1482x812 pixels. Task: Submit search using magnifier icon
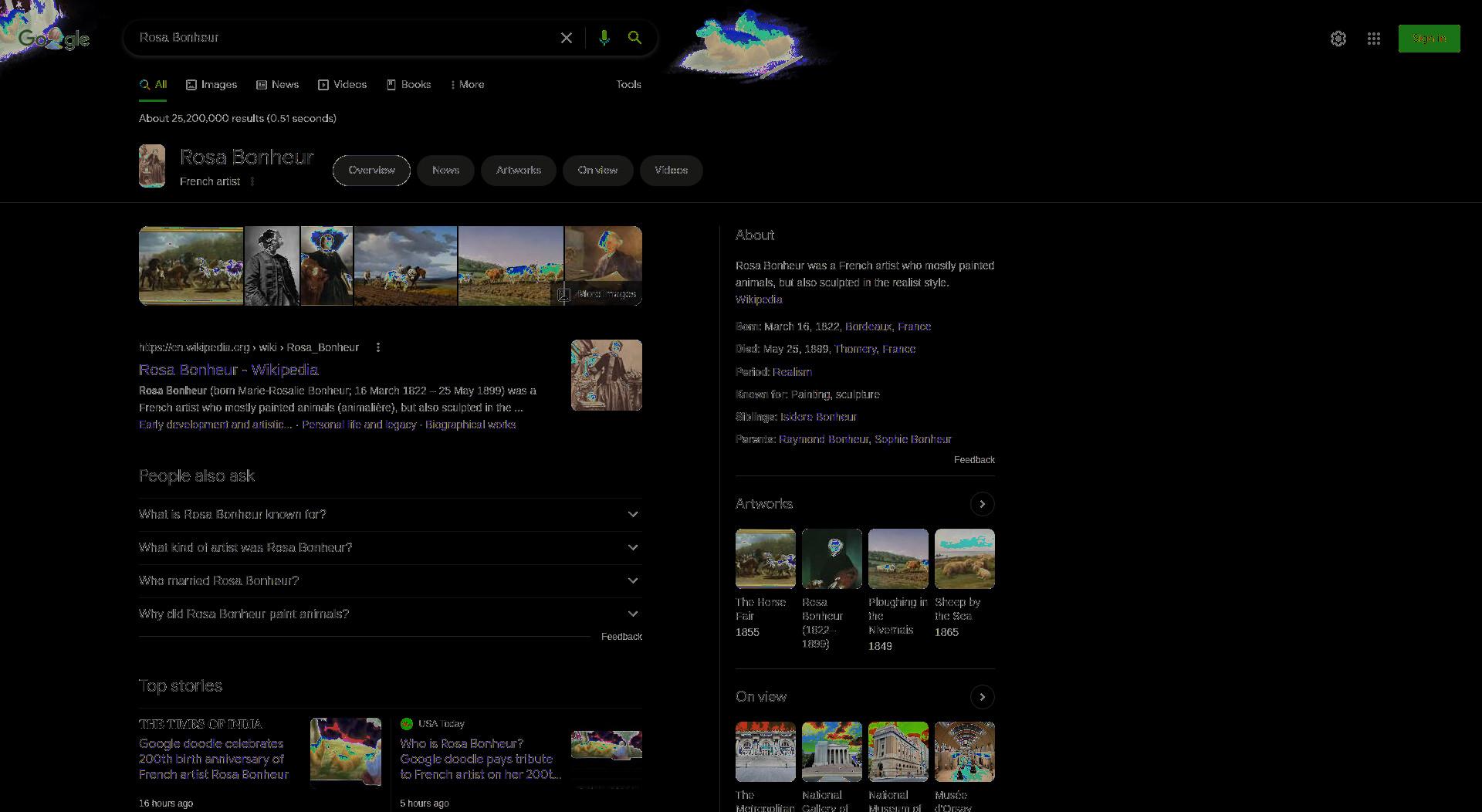tap(634, 38)
